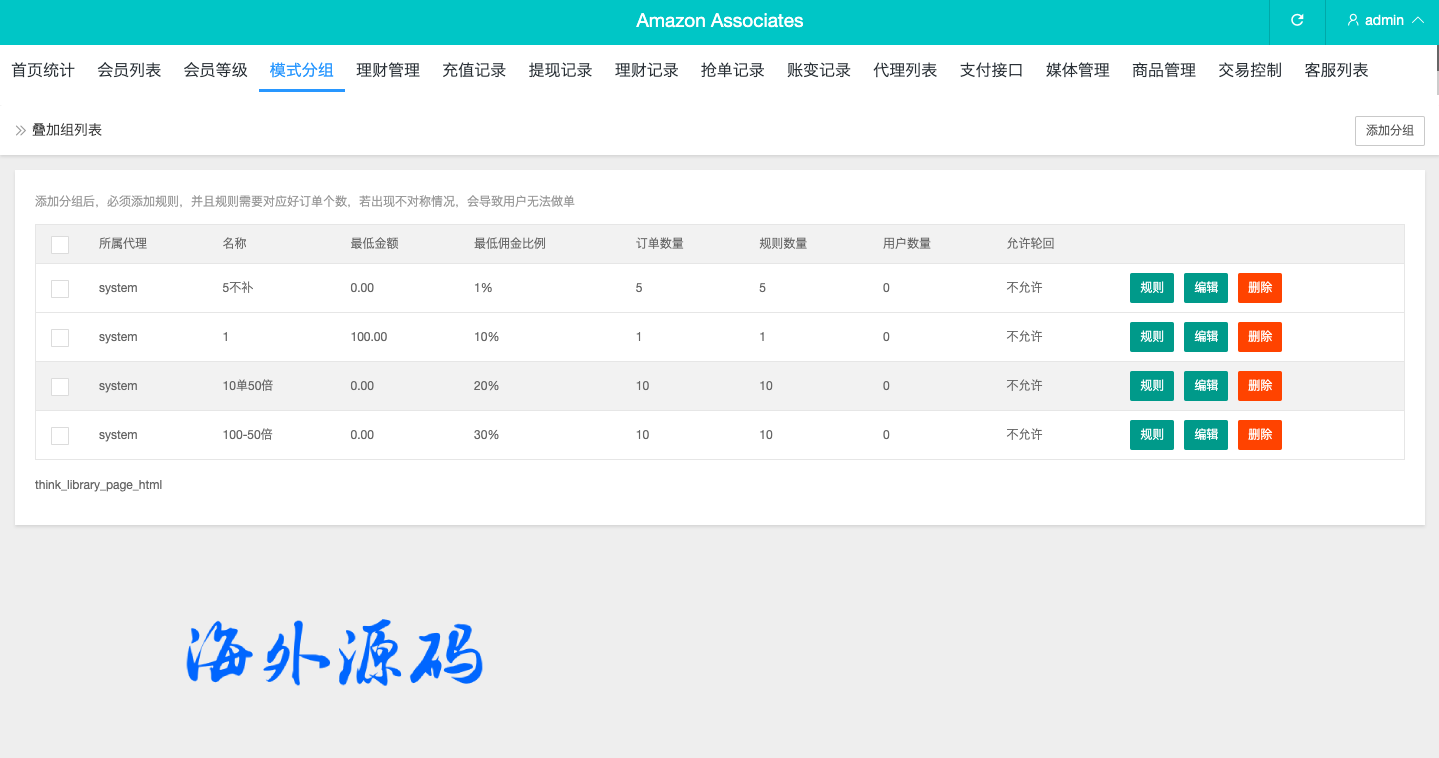Click the refresh icon in header
The height and width of the screenshot is (758, 1439).
1297,20
